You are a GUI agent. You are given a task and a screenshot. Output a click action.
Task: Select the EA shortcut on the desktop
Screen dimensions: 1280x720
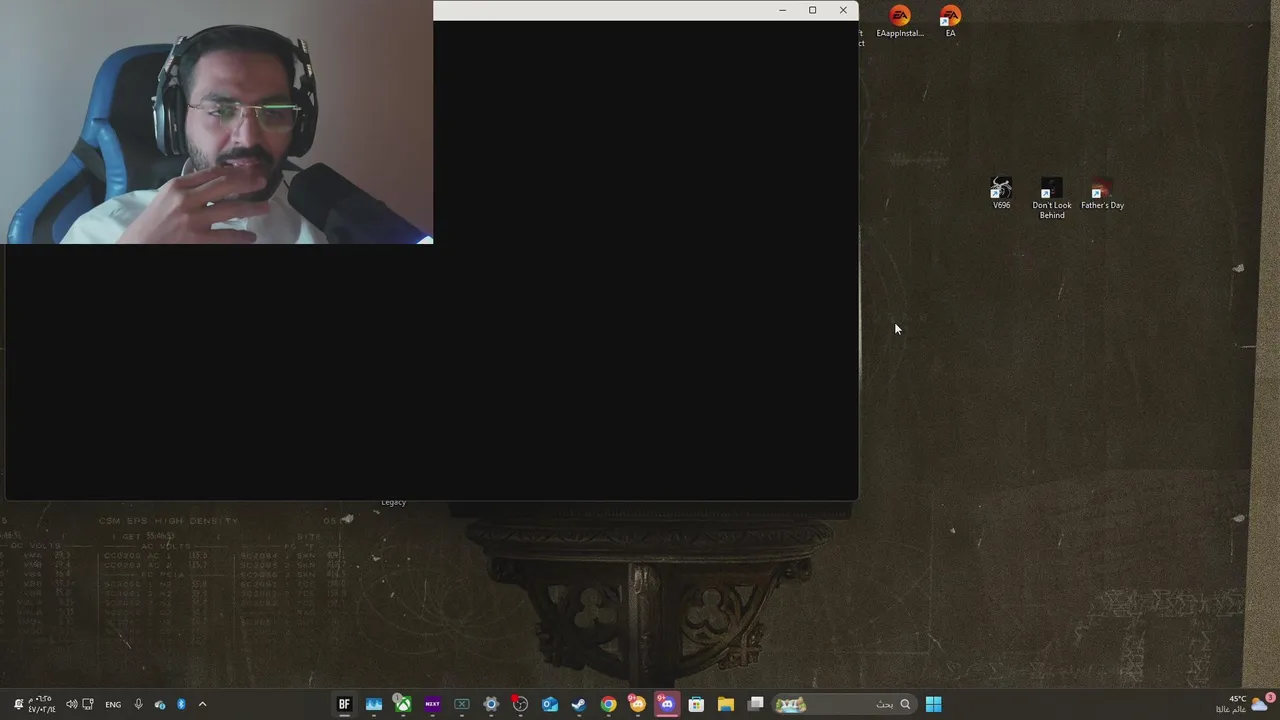950,22
